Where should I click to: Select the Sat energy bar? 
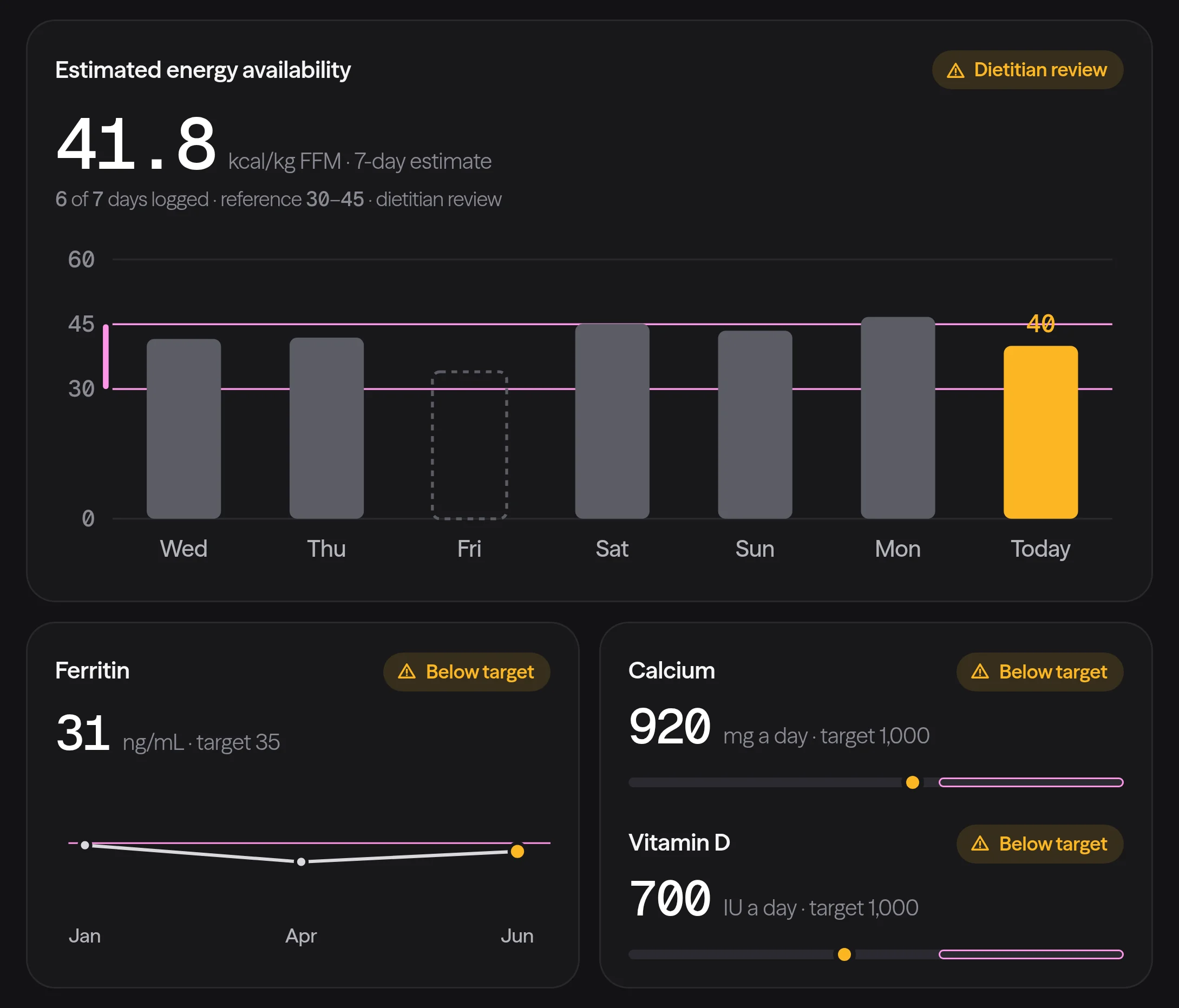pos(612,421)
